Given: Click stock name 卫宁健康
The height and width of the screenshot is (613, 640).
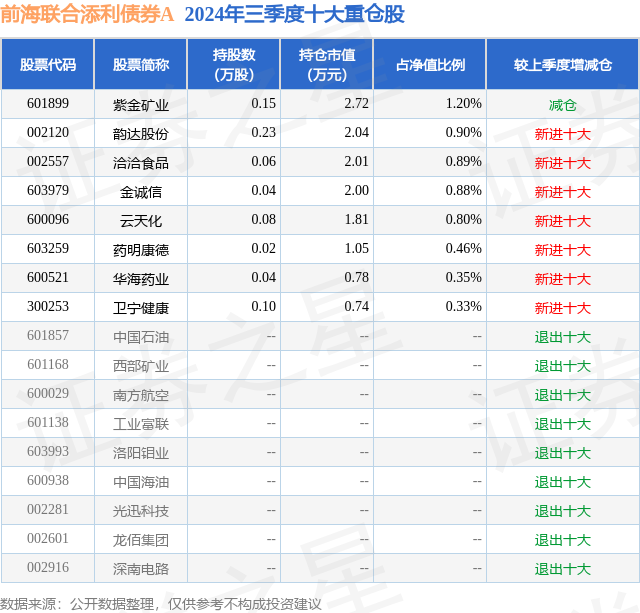Looking at the screenshot, I should pos(141,308).
